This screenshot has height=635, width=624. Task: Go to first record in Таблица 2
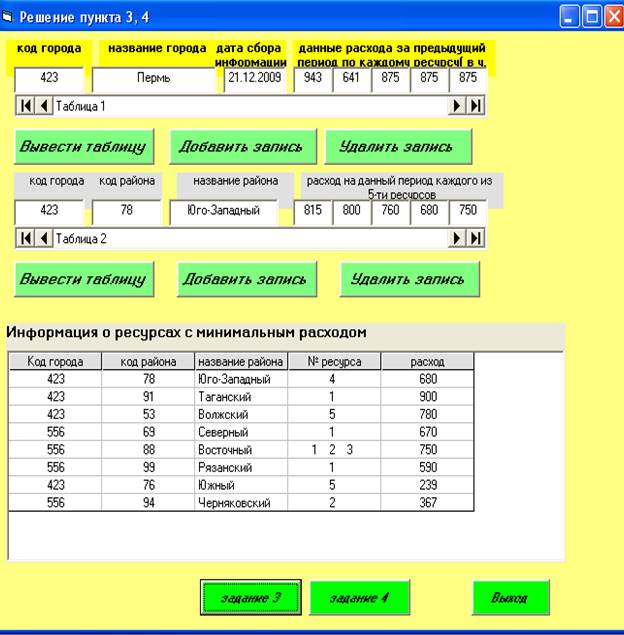26,238
